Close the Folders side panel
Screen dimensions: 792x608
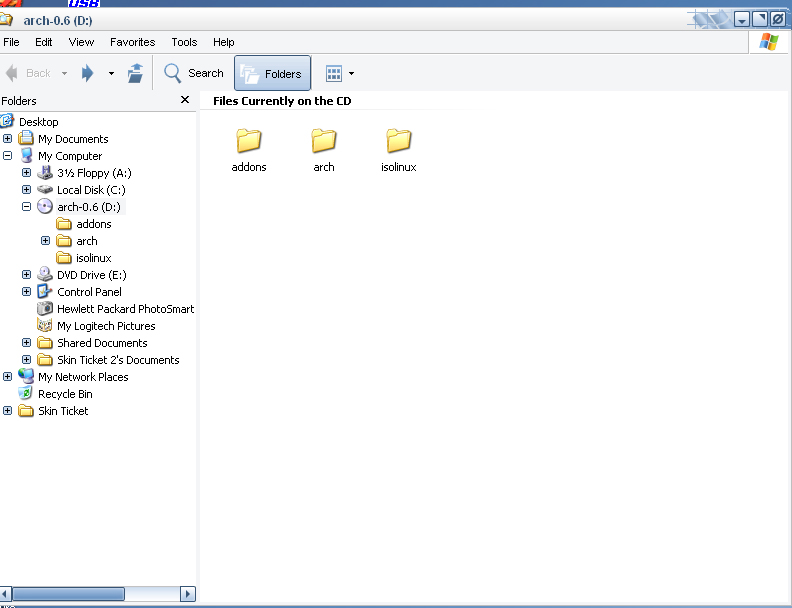click(185, 100)
